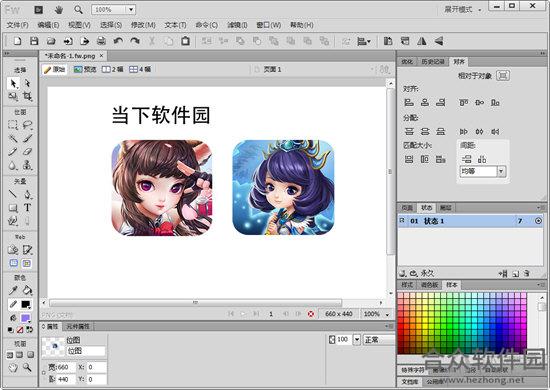Viewport: 550px width, 390px height.
Task: Select the Paint Bucket tool
Action: pyautogui.click(x=27, y=290)
